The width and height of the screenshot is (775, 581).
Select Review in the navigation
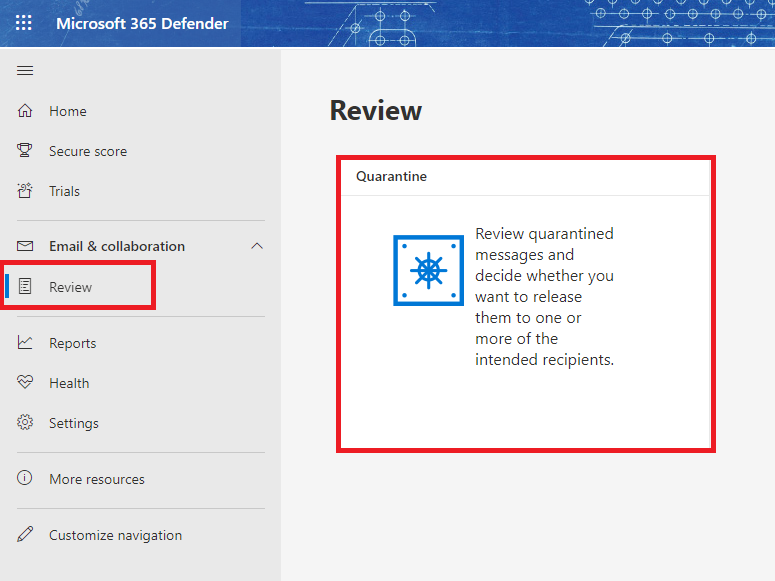coord(70,287)
